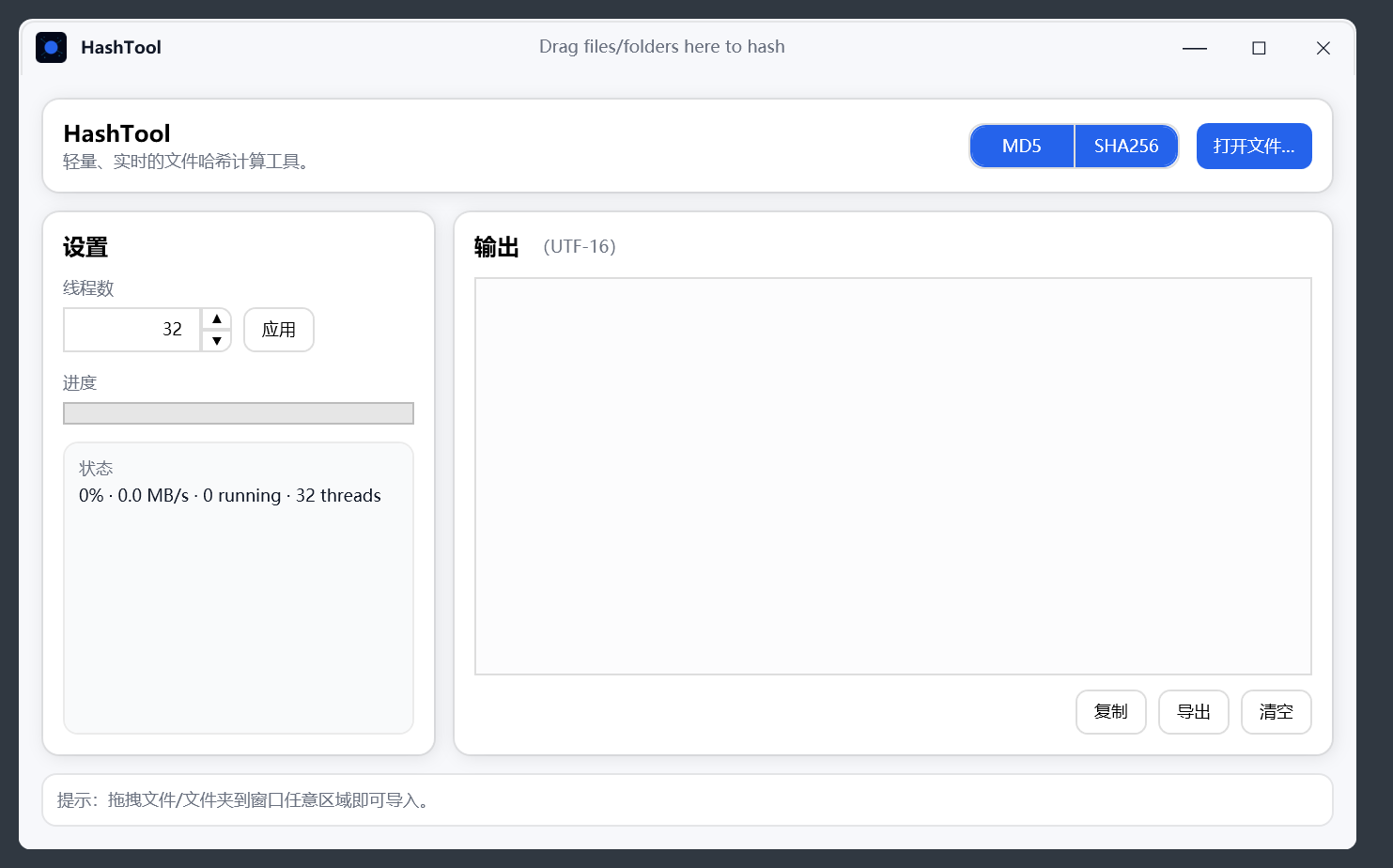Click the HashTool logo beside the app heading
Viewport: 1393px width, 868px height.
coord(52,47)
